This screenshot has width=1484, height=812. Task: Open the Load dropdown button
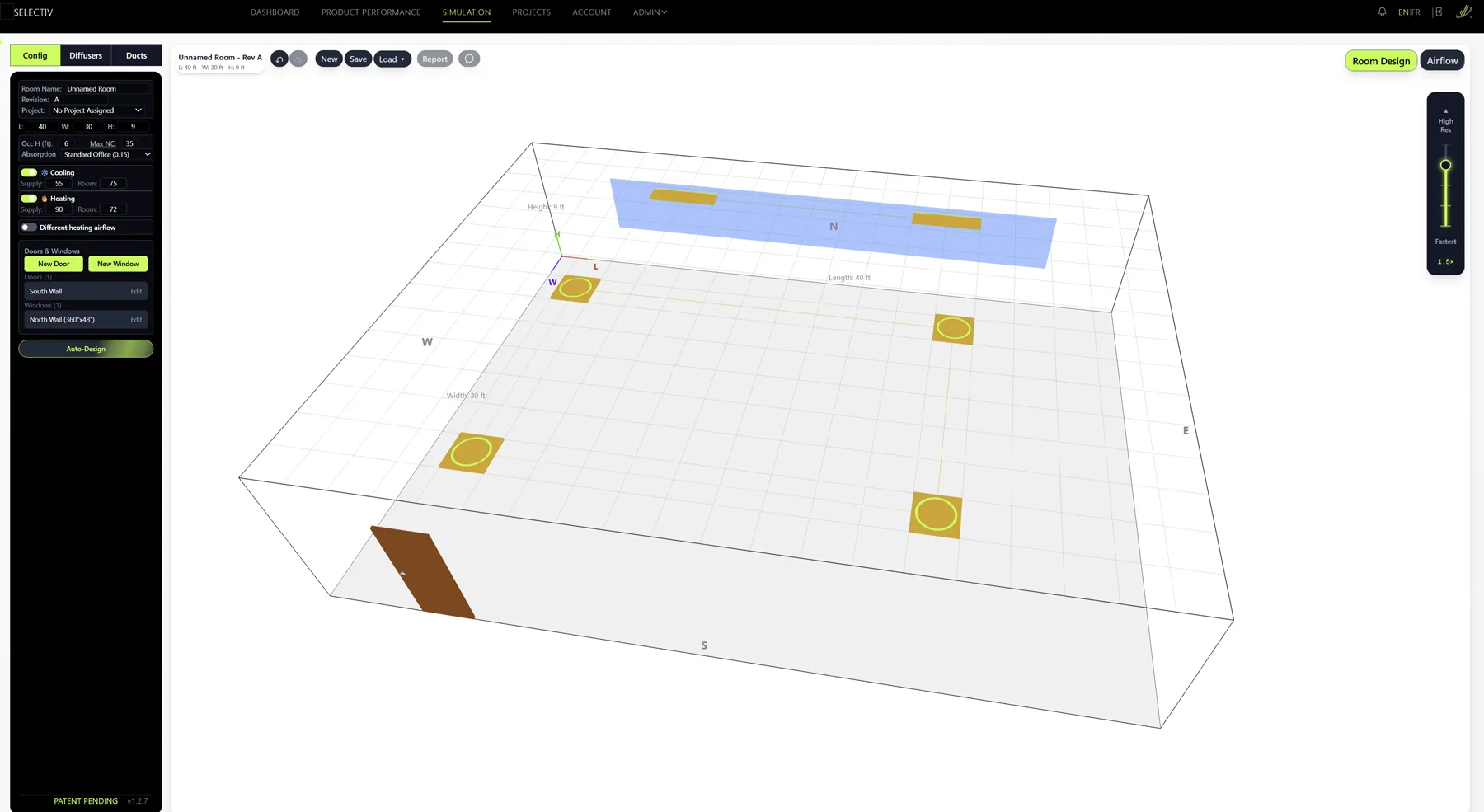[x=392, y=59]
